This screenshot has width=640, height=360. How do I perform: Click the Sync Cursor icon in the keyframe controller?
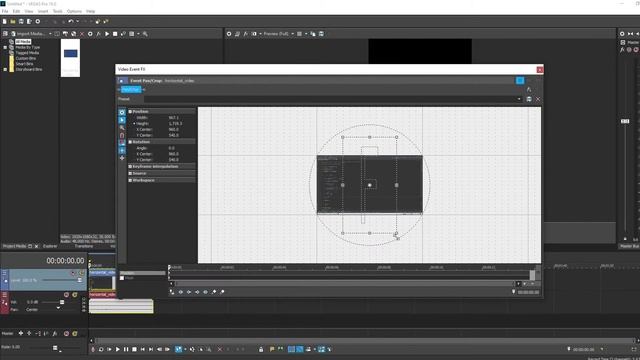coord(172,292)
